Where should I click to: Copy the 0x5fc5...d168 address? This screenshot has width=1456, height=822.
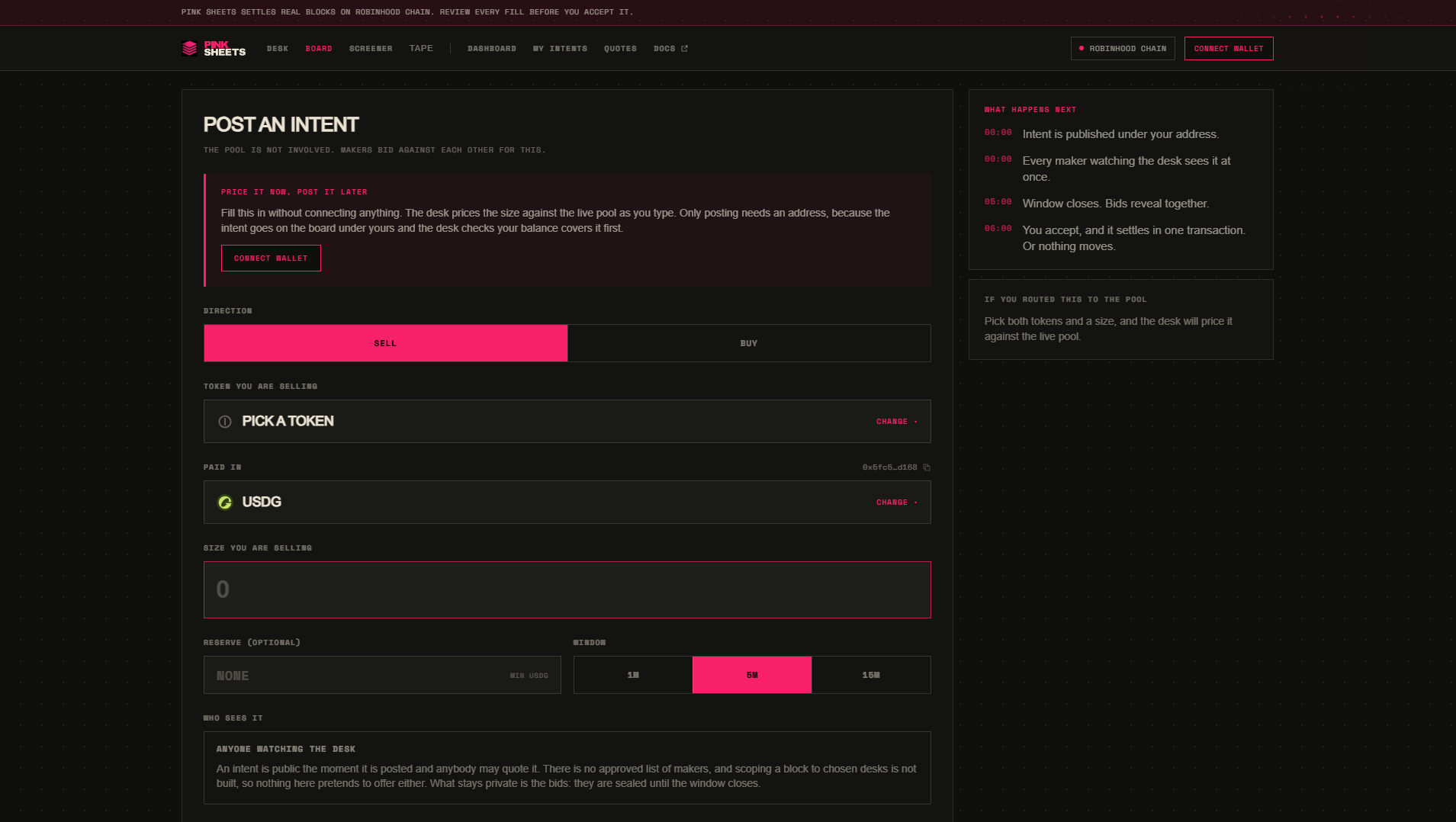927,467
